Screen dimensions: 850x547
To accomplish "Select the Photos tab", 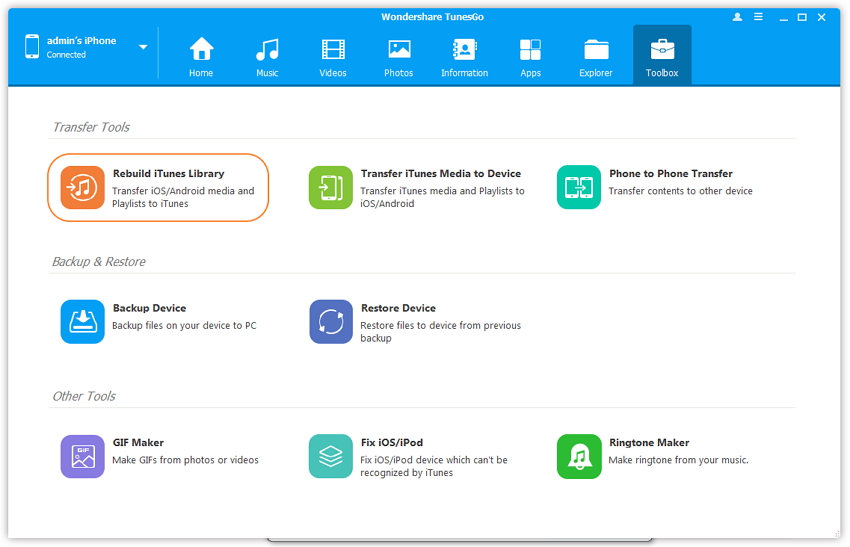I will coord(399,57).
